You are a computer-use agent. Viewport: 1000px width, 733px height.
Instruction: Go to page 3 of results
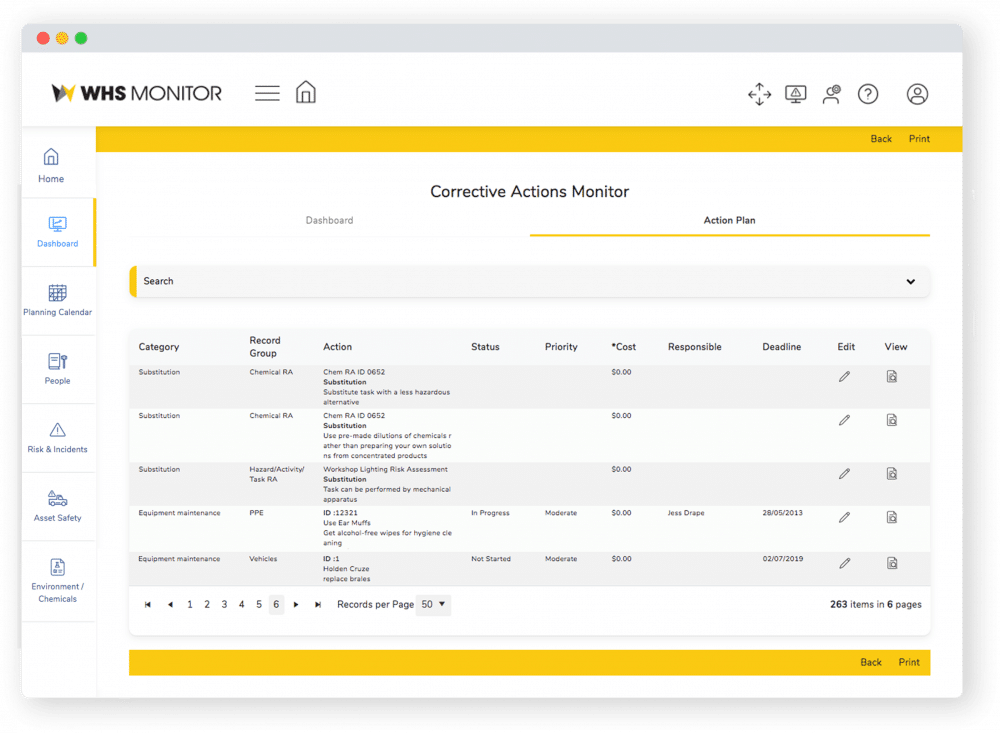[x=224, y=604]
